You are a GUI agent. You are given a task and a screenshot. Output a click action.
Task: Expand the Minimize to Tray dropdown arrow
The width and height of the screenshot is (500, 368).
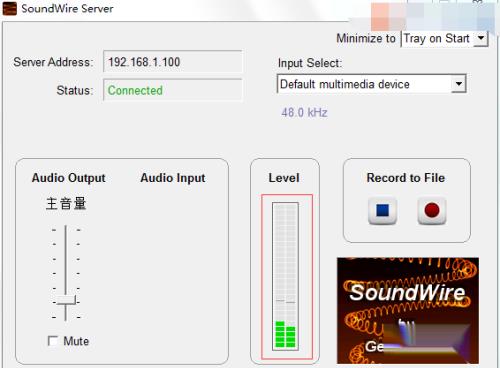coord(481,38)
